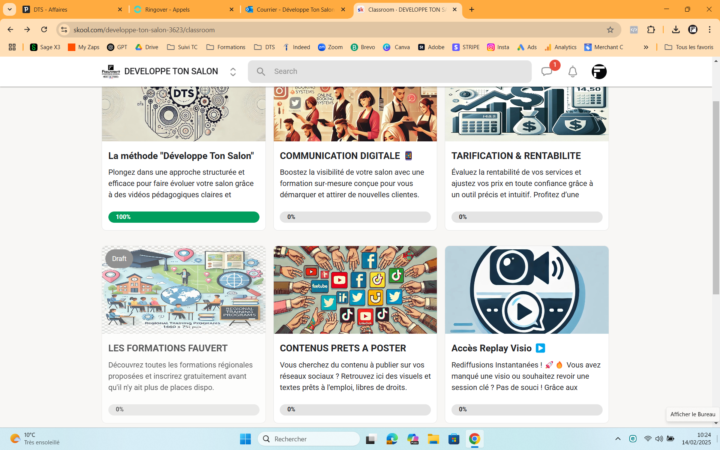The image size is (720, 450).
Task: Open the Zoom bookmark
Action: click(x=330, y=47)
